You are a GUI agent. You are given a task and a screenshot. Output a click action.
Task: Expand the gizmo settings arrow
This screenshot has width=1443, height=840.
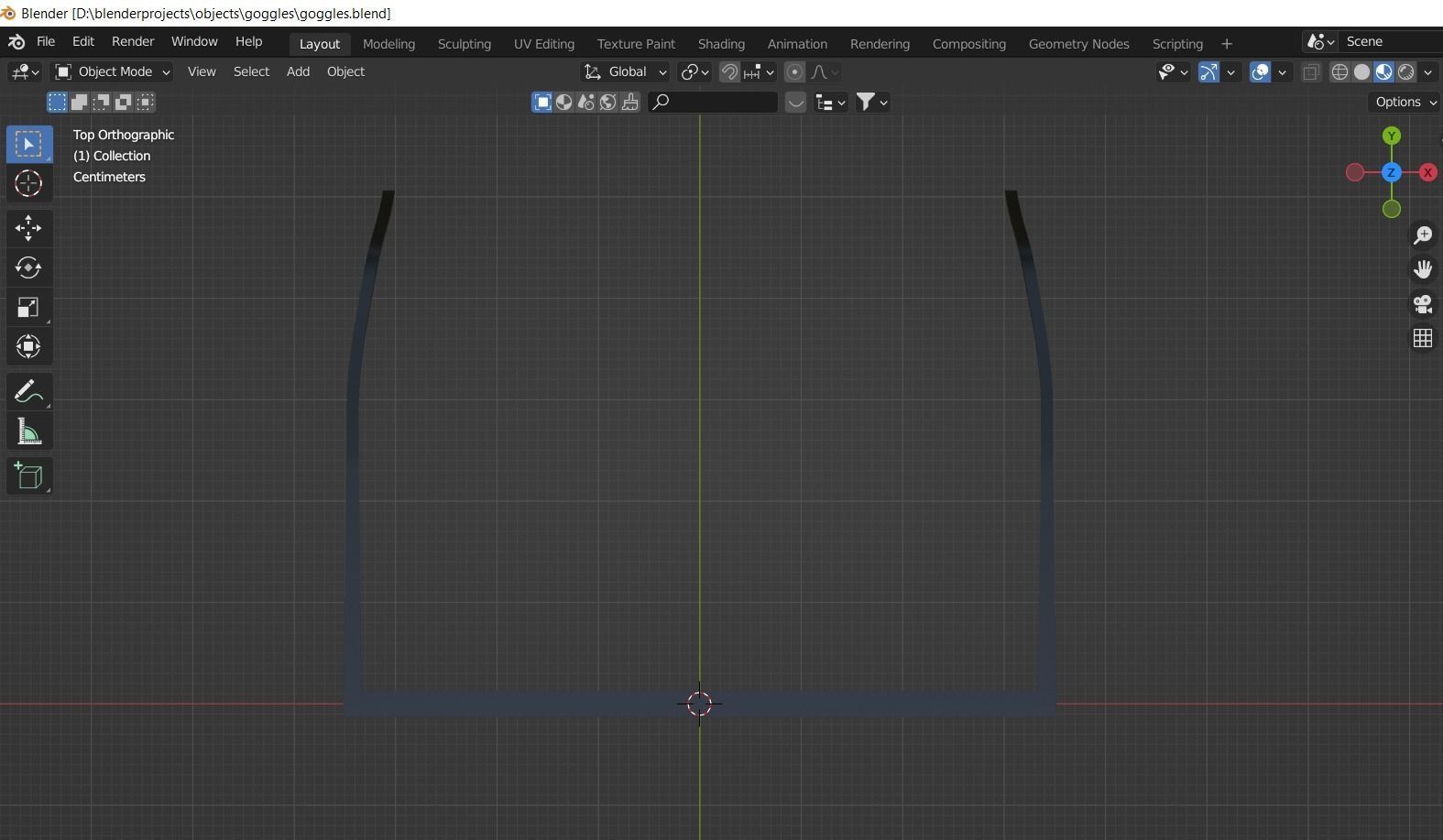pos(1231,71)
